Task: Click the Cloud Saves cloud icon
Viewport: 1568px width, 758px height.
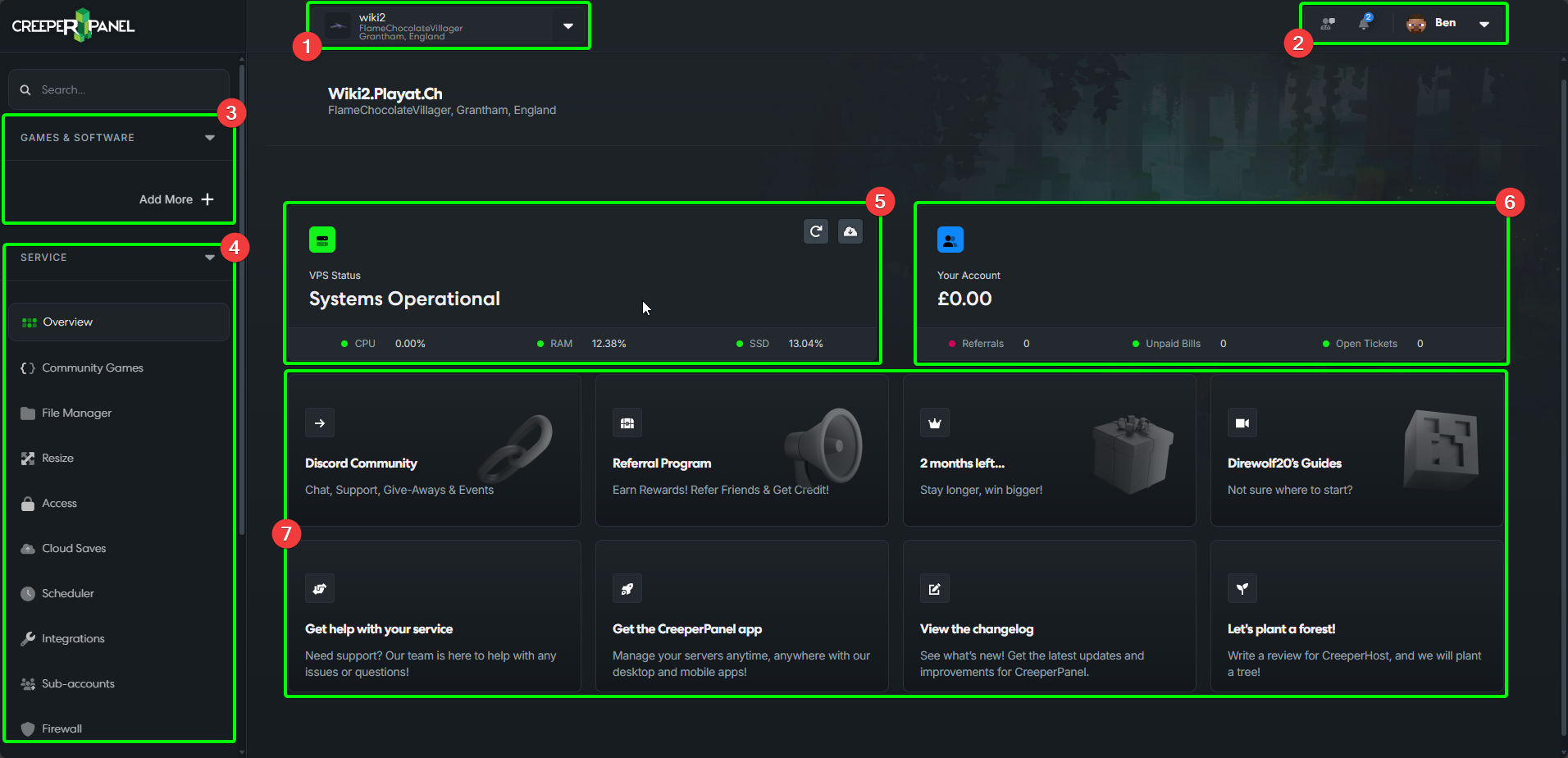Action: [28, 549]
